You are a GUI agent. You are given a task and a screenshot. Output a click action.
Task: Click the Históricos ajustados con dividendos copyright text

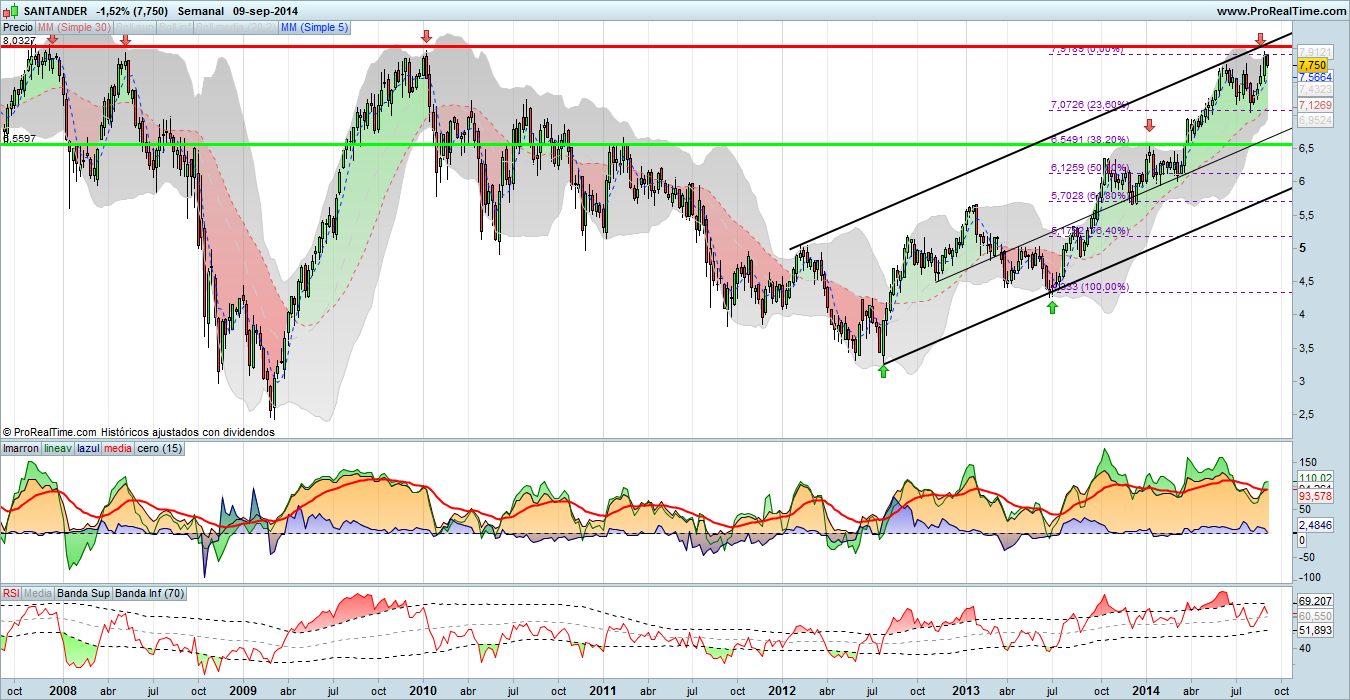[188, 432]
